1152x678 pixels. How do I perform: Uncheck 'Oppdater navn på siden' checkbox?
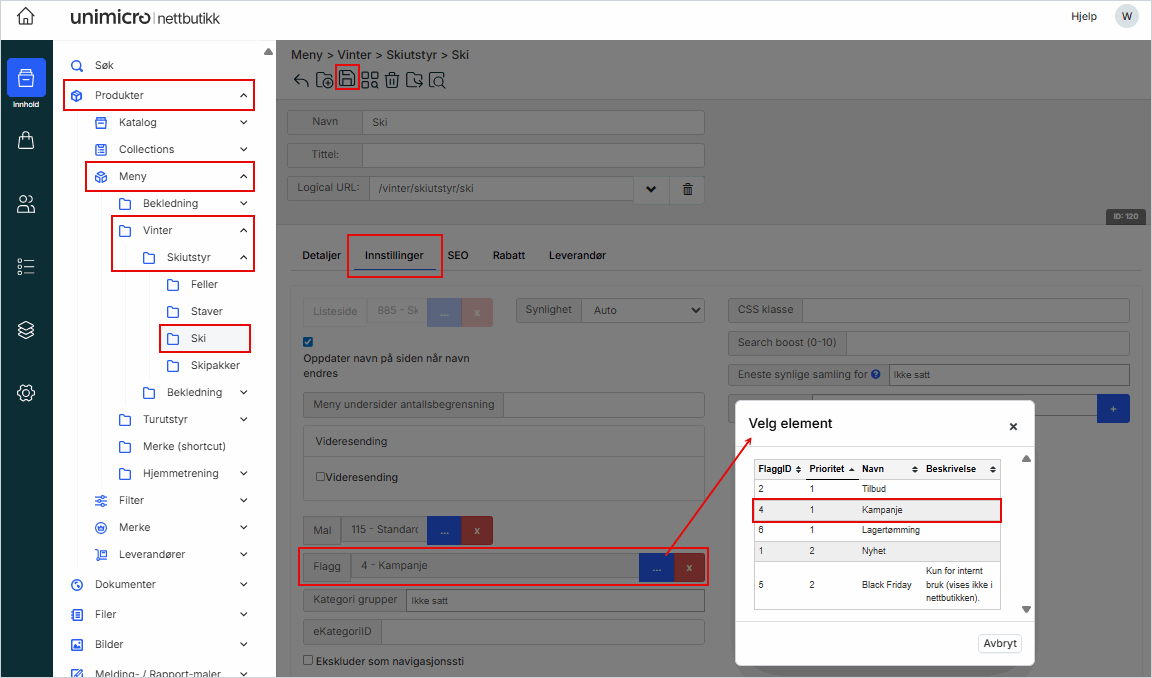pos(308,342)
